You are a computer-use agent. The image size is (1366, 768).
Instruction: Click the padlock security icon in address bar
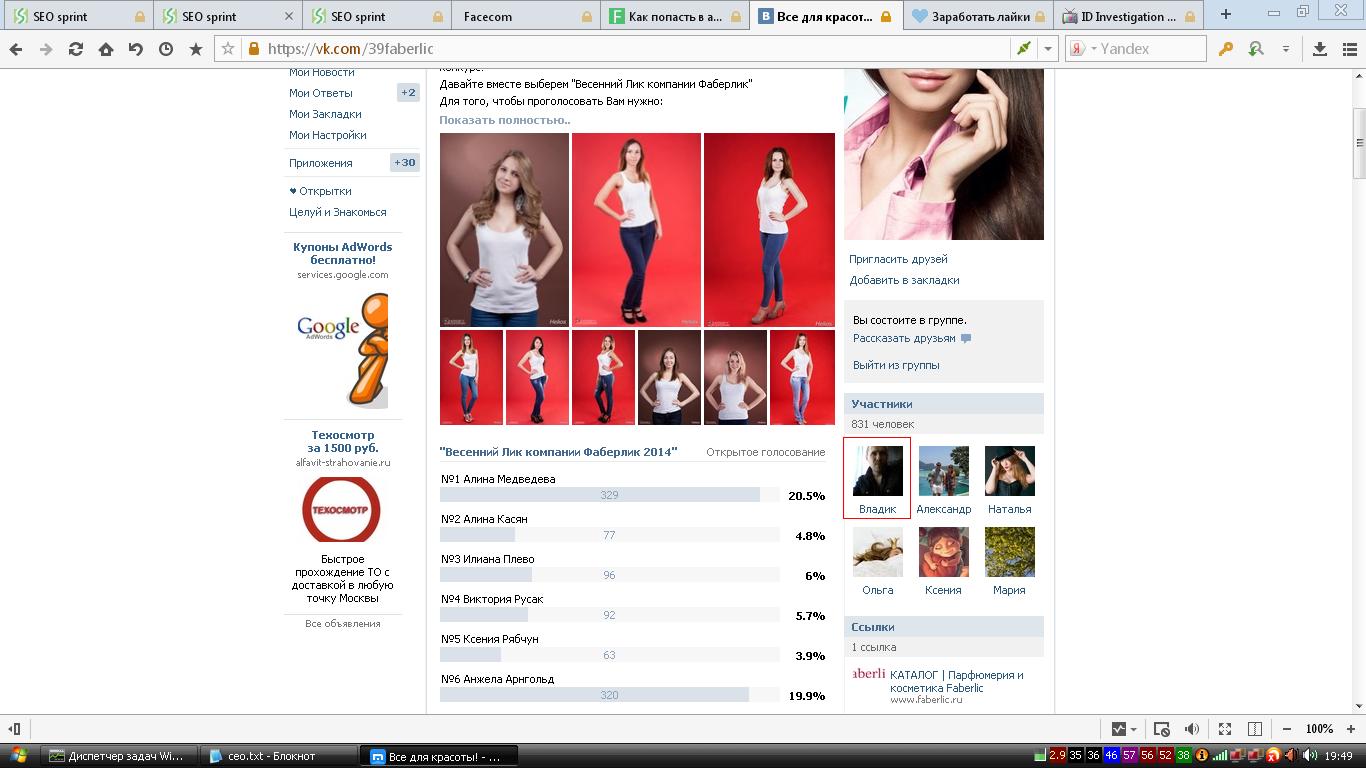[253, 49]
